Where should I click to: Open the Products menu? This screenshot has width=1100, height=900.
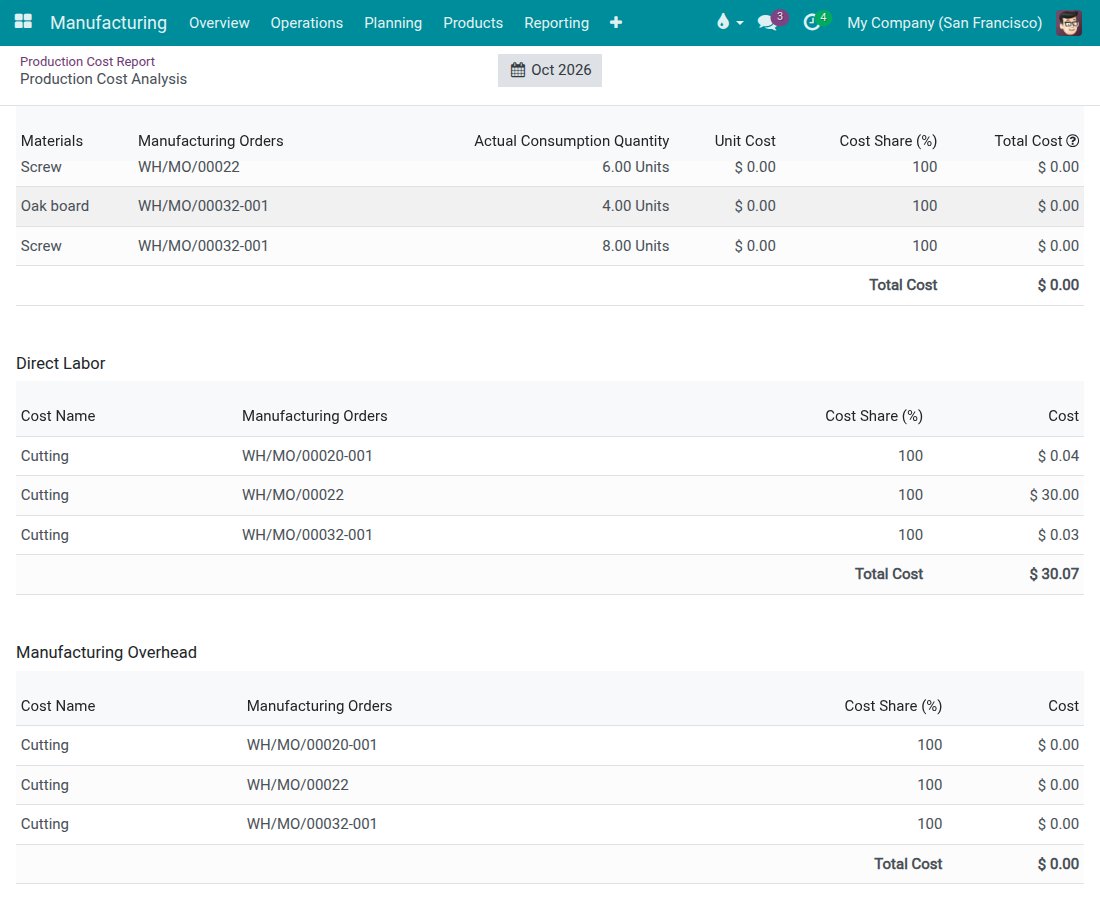(473, 22)
